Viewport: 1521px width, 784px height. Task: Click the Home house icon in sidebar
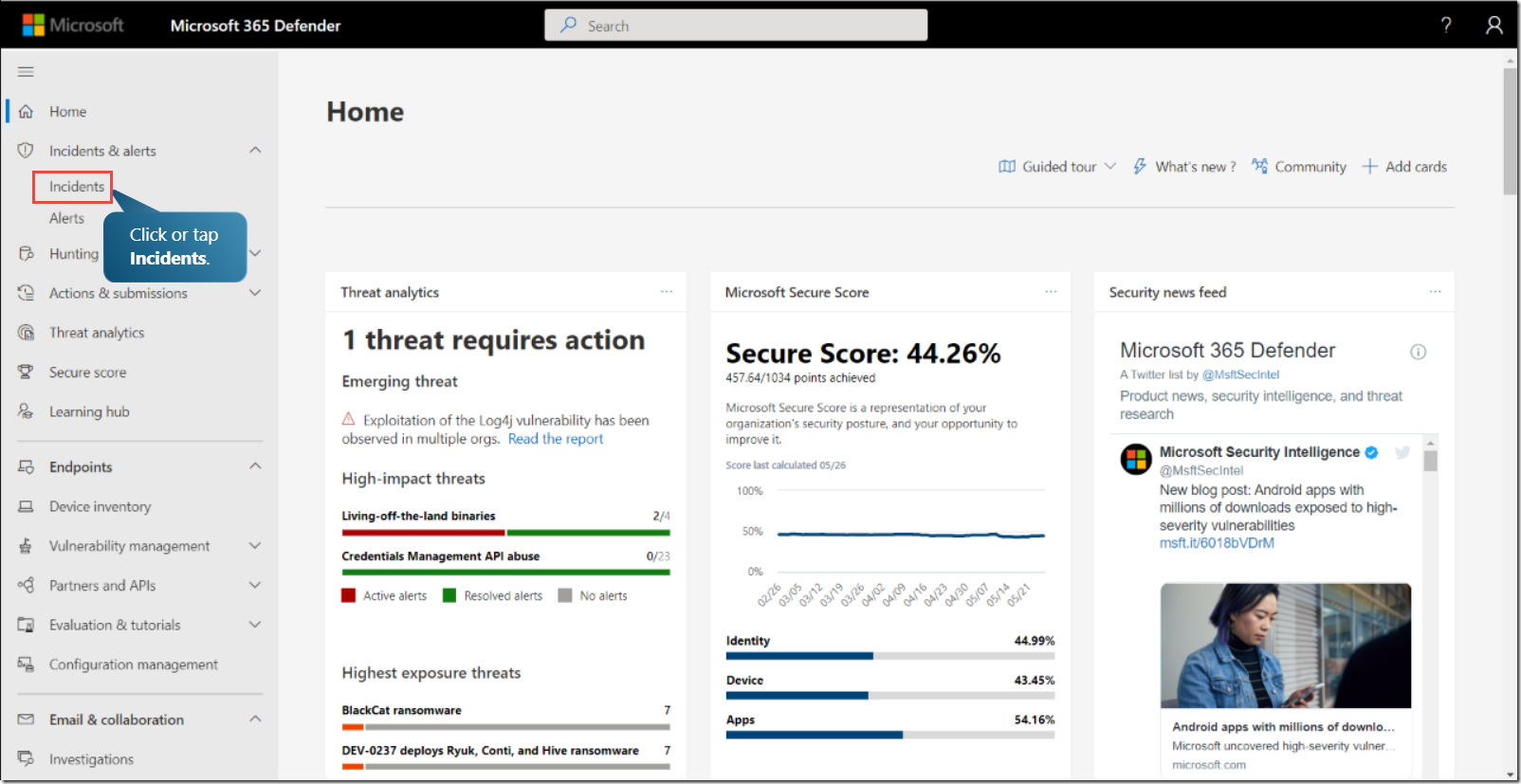pyautogui.click(x=27, y=112)
